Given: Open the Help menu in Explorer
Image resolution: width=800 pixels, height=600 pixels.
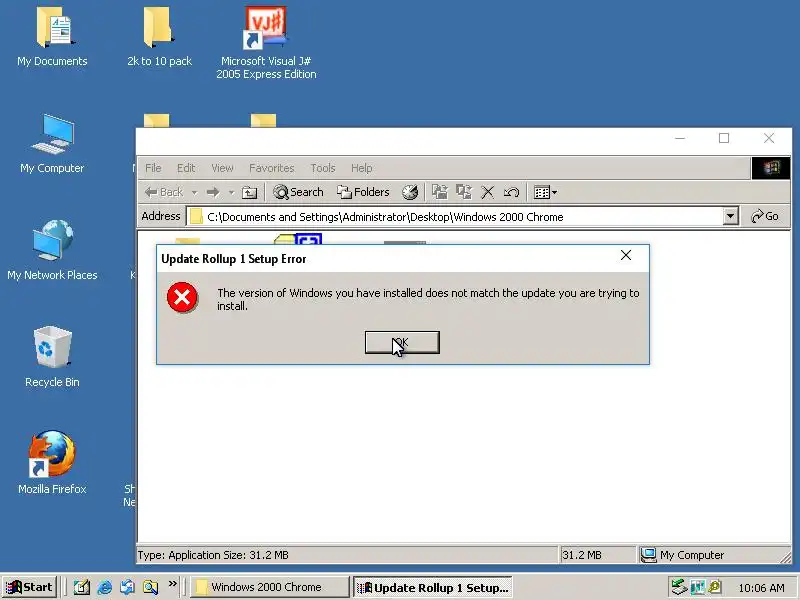Looking at the screenshot, I should (361, 168).
